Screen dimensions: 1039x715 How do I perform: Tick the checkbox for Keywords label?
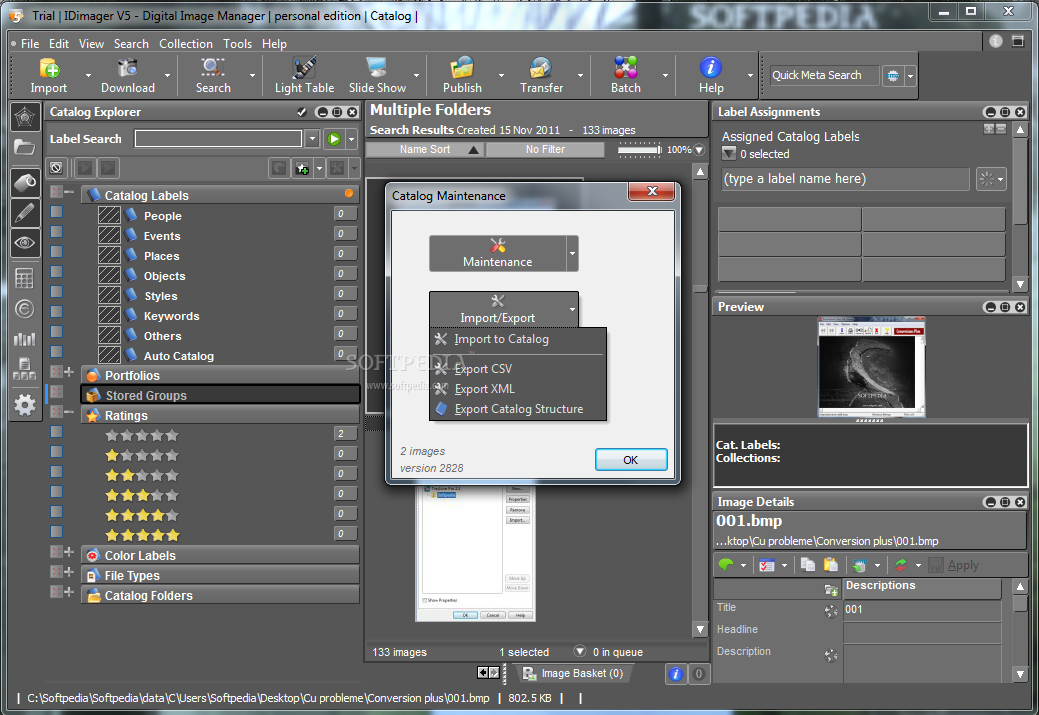pos(57,312)
